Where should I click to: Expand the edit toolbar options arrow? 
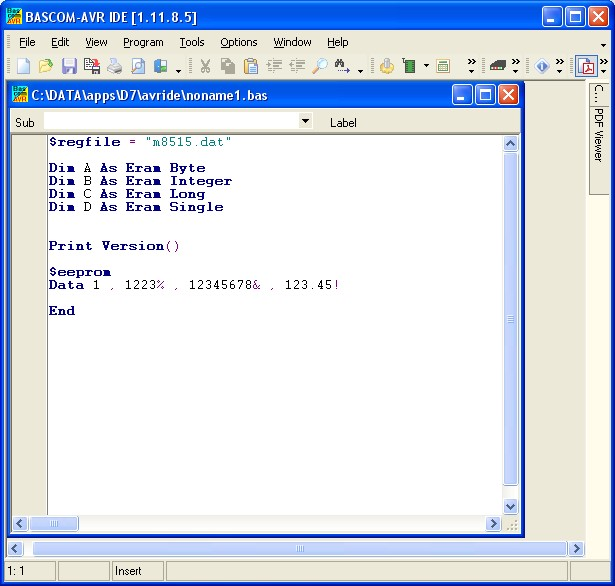click(x=360, y=71)
